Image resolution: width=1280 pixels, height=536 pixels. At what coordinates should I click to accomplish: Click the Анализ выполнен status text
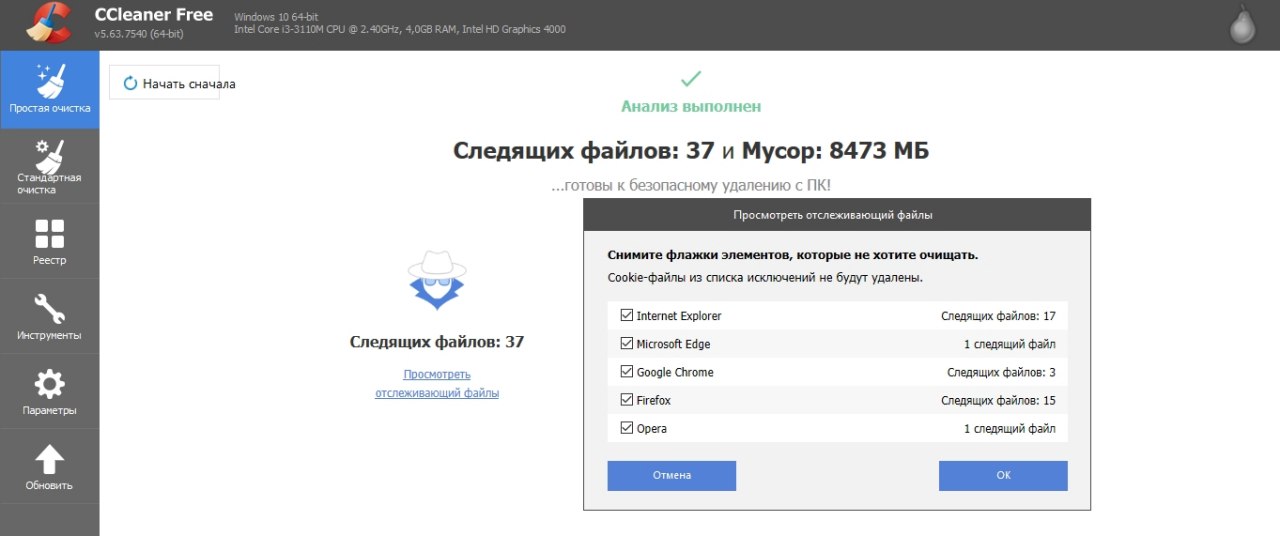691,106
